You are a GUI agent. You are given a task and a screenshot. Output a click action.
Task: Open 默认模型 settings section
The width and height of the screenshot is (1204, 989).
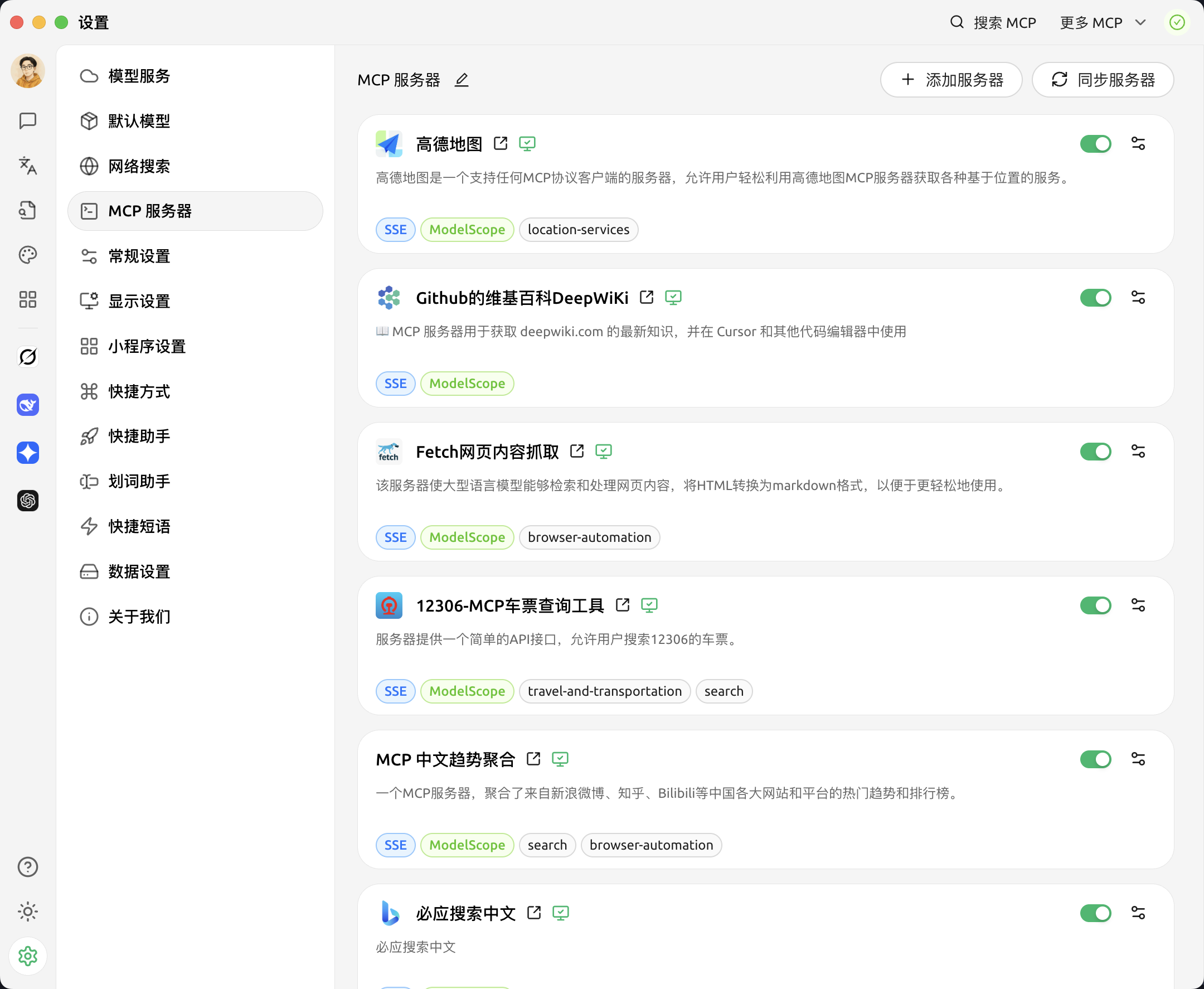195,121
